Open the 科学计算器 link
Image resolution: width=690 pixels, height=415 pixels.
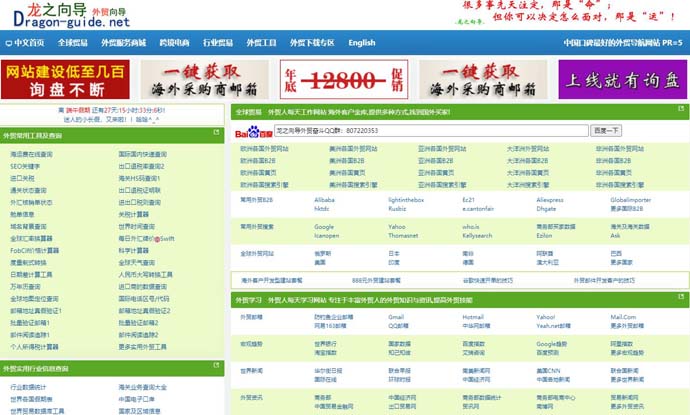click(x=133, y=250)
